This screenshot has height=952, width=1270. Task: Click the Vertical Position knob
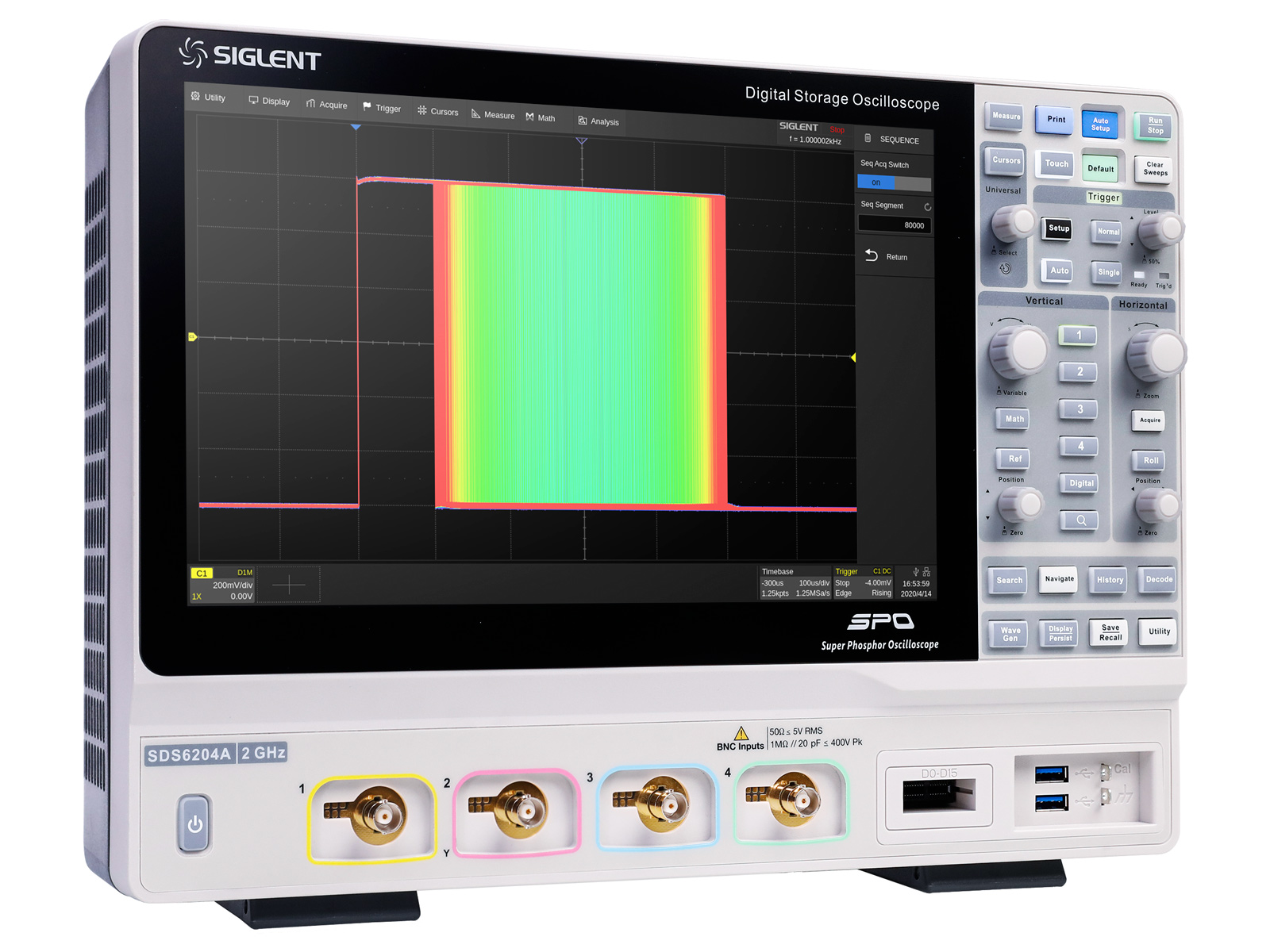click(x=1021, y=504)
